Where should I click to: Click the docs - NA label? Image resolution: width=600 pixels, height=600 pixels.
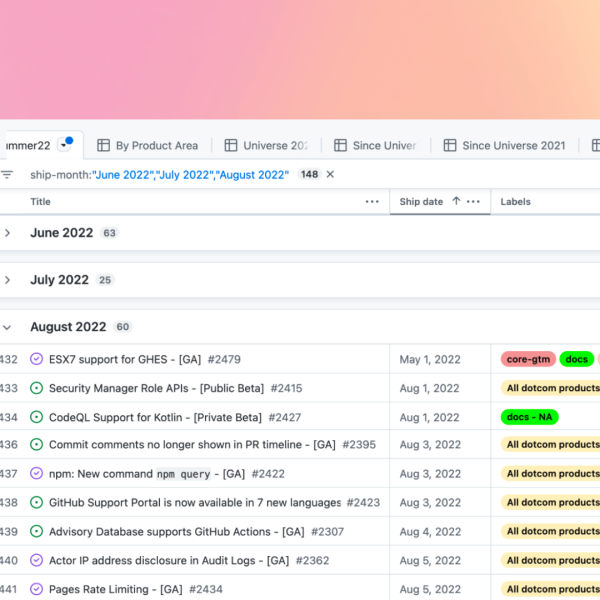coord(530,417)
